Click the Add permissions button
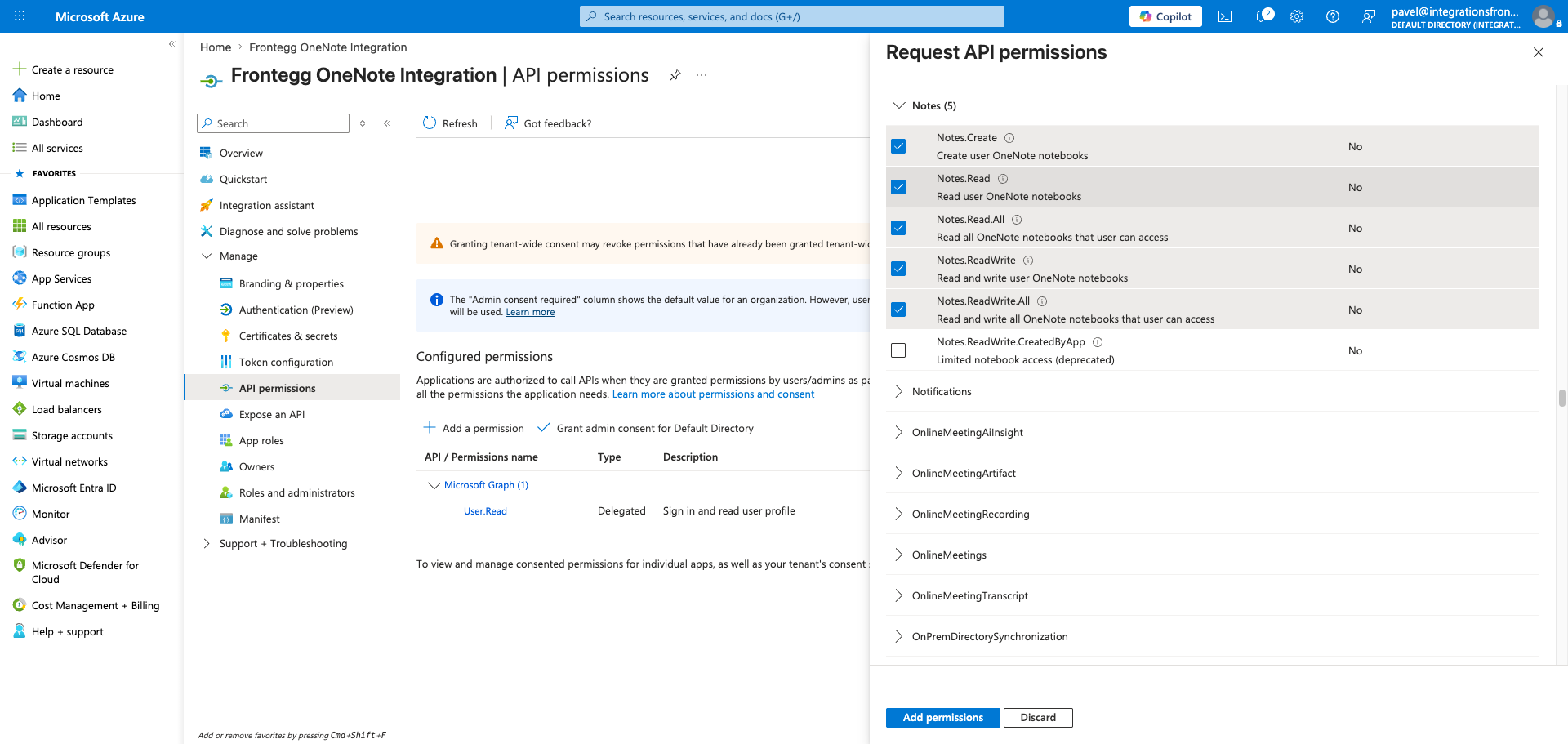 [942, 717]
